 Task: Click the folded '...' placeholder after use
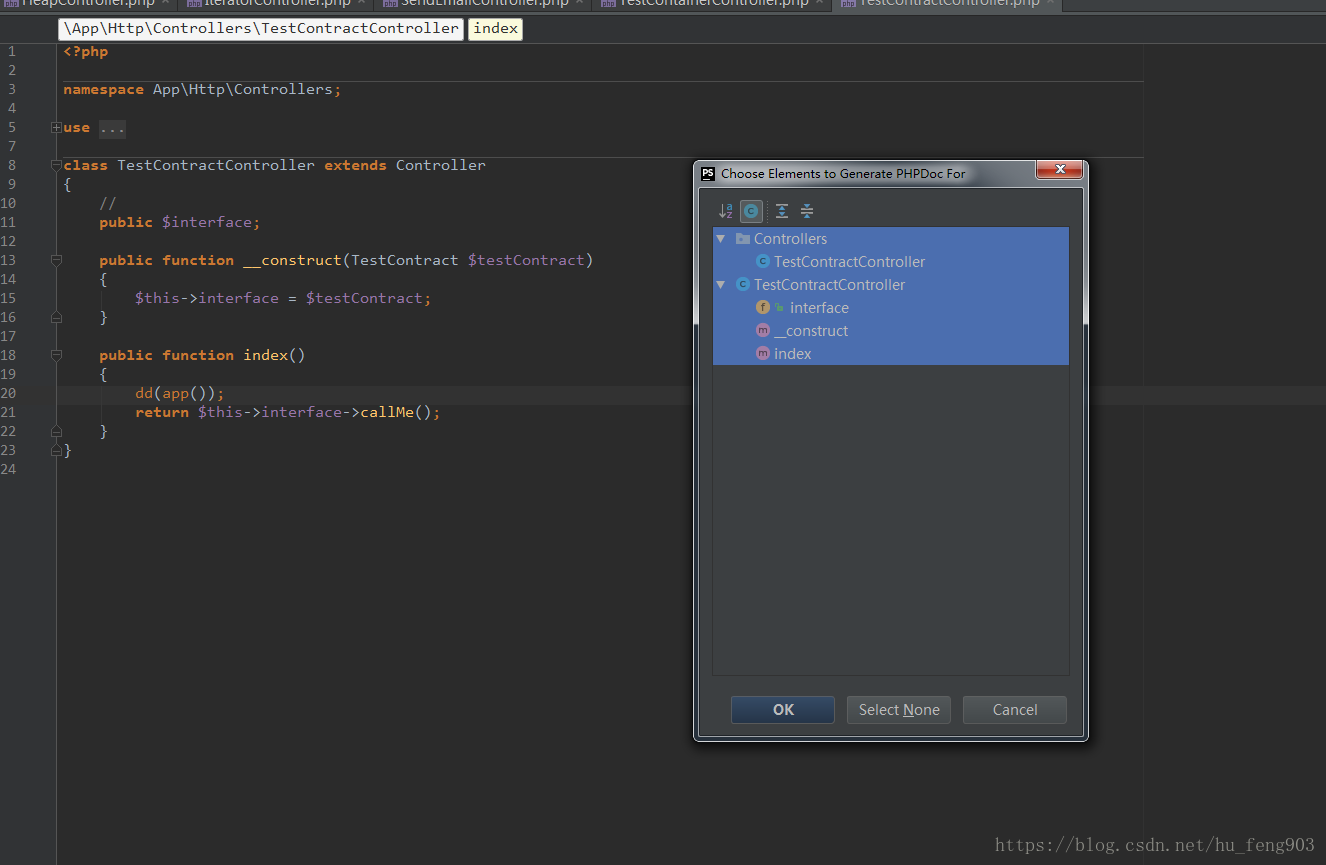click(x=112, y=128)
